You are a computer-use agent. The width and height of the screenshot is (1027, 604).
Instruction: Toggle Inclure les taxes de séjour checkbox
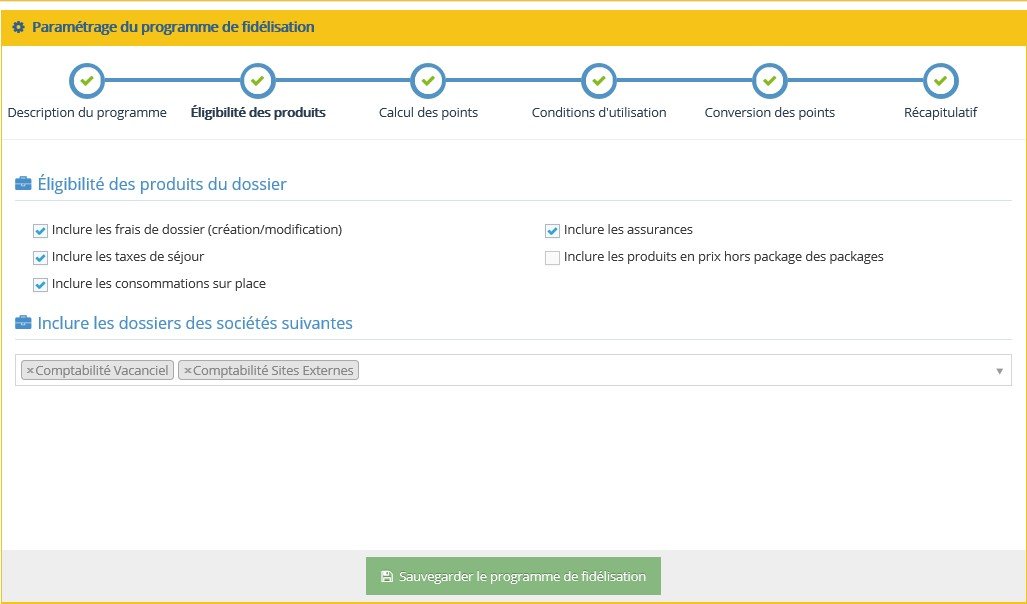tap(41, 258)
